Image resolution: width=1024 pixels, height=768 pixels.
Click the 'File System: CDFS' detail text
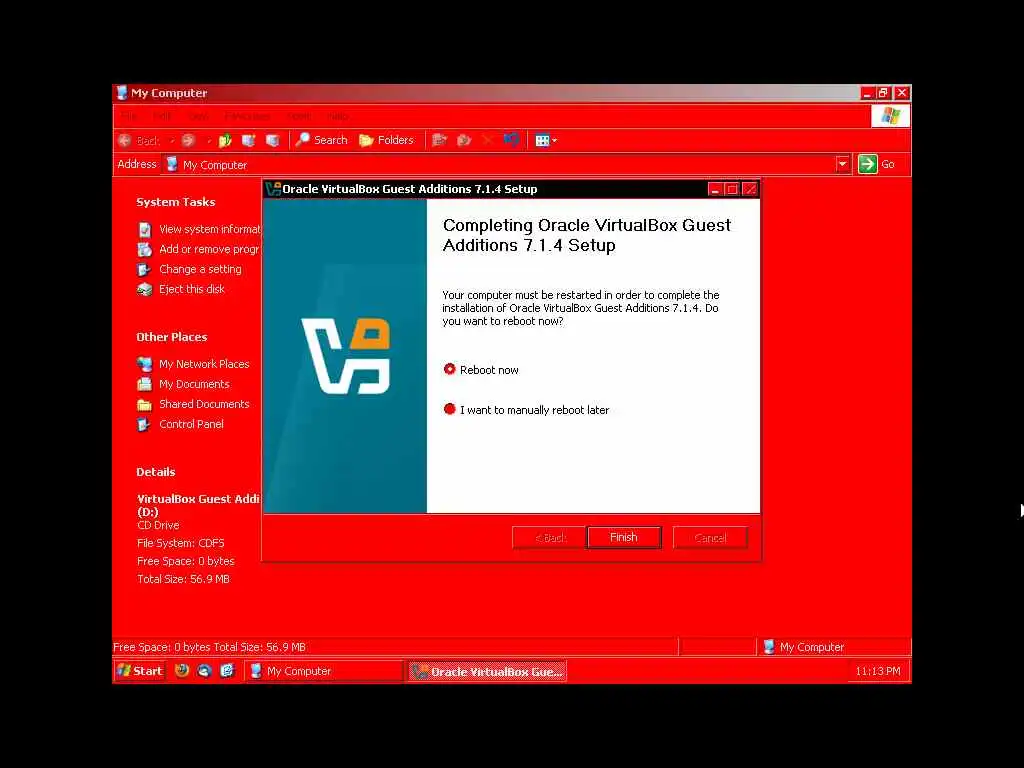[x=181, y=543]
